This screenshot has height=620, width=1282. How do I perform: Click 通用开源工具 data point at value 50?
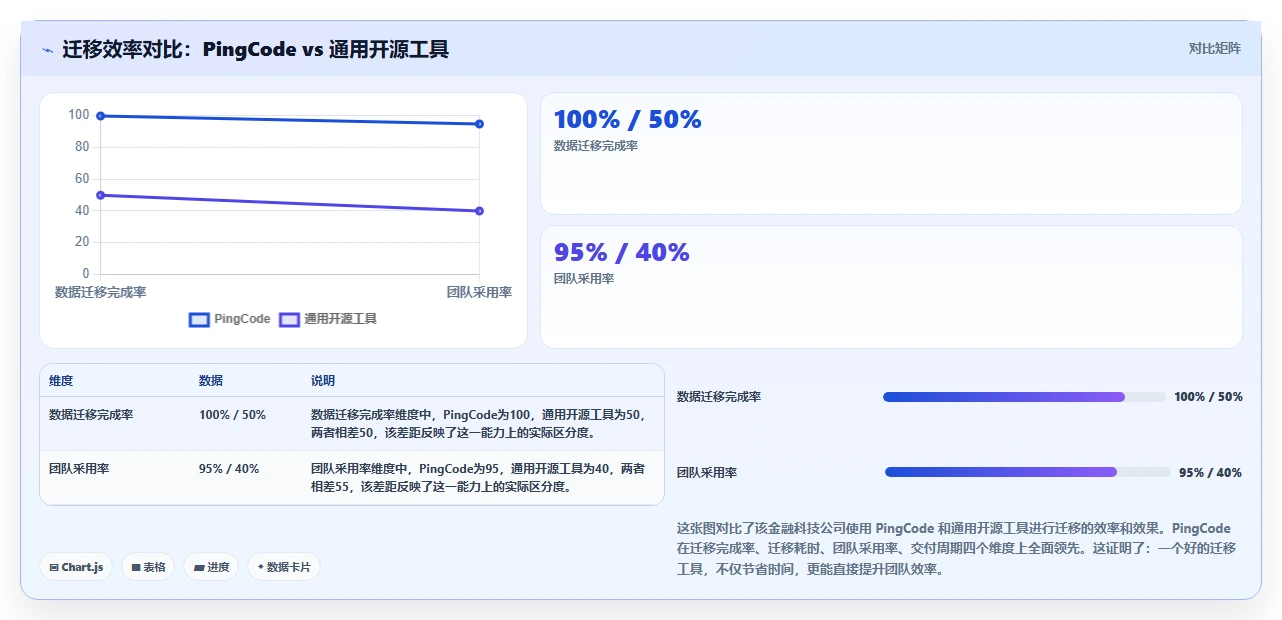100,195
